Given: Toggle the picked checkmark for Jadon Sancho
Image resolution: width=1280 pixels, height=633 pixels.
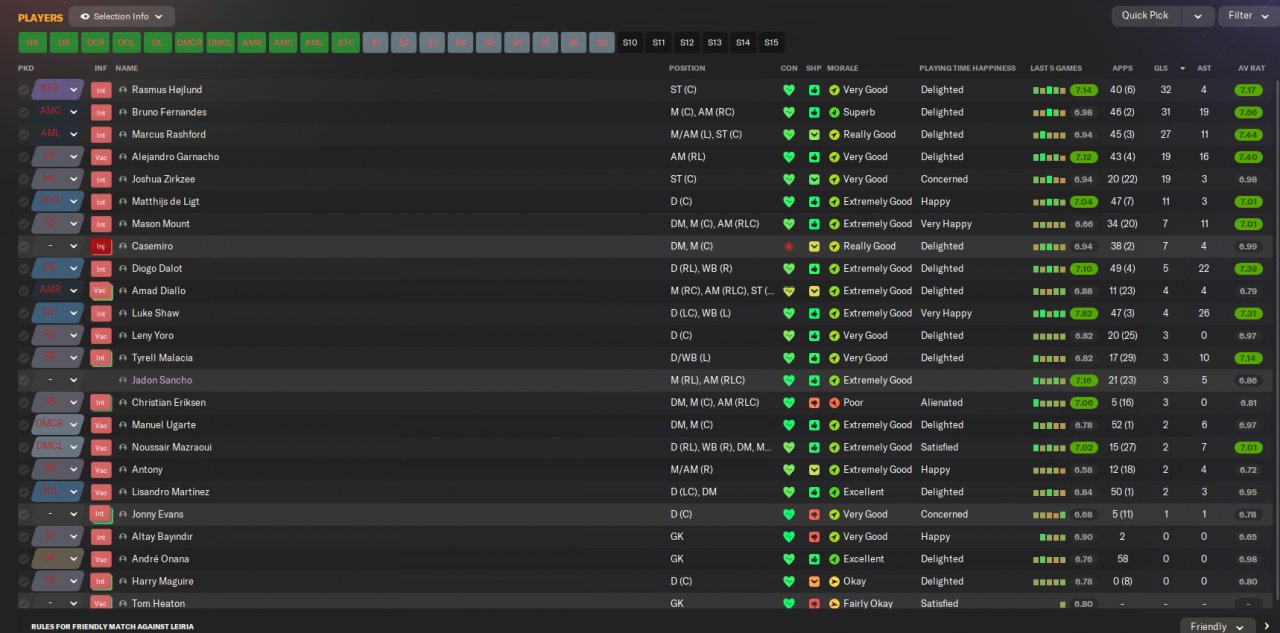Looking at the screenshot, I should click(x=24, y=380).
